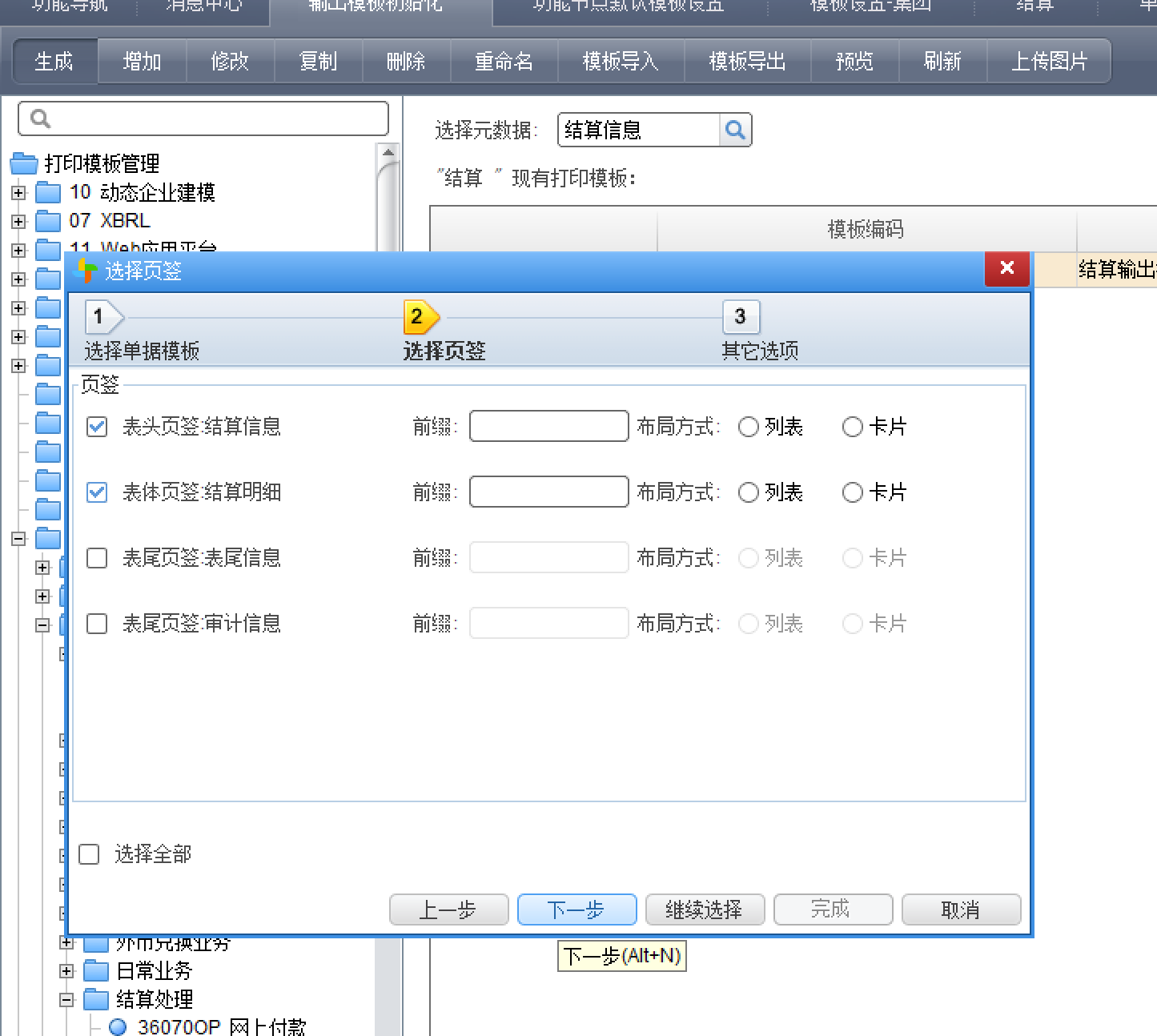Switch to the 消息中心 tab
Screen dimensions: 1157x1036
tap(203, 6)
